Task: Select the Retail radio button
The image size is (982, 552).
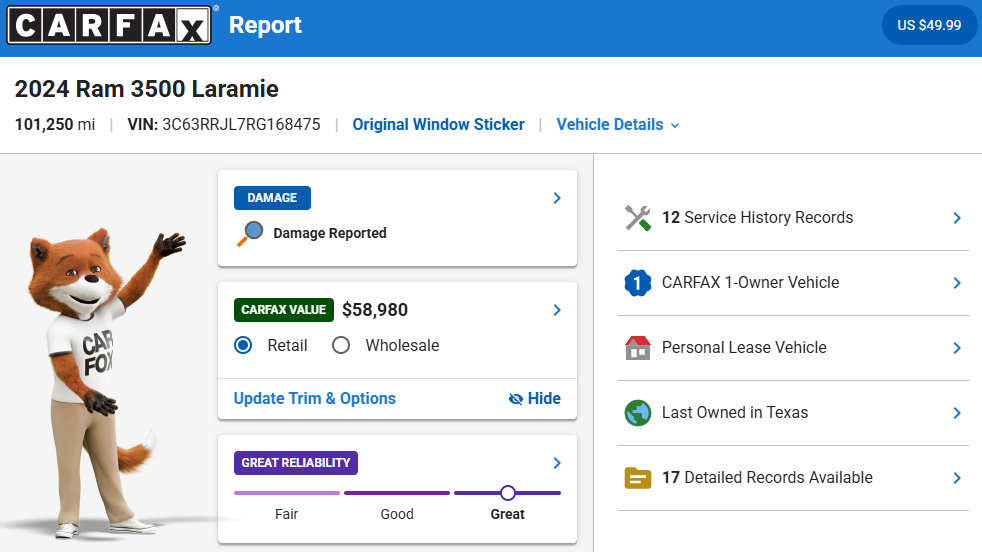Action: click(243, 345)
